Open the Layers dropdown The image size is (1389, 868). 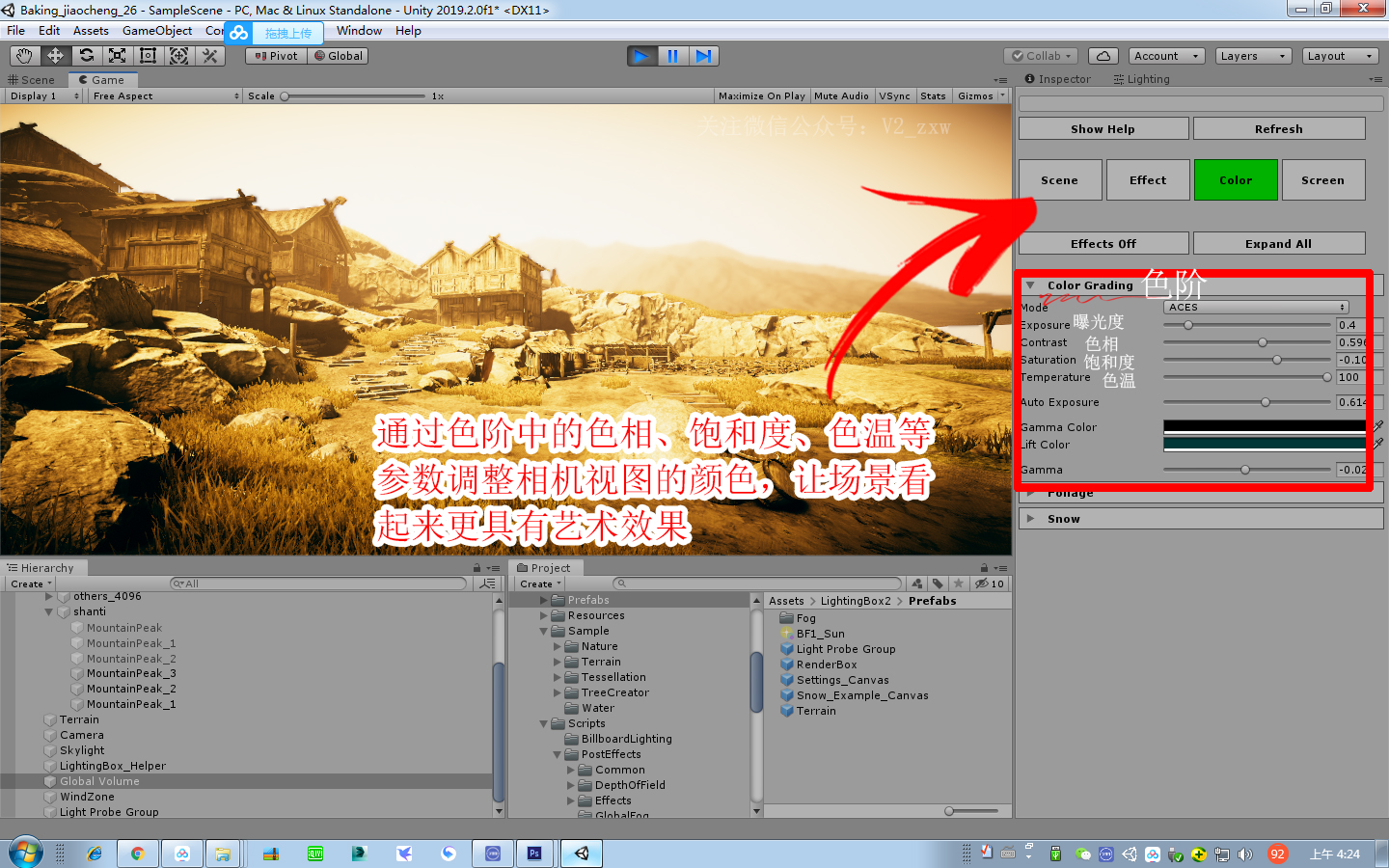click(1253, 56)
